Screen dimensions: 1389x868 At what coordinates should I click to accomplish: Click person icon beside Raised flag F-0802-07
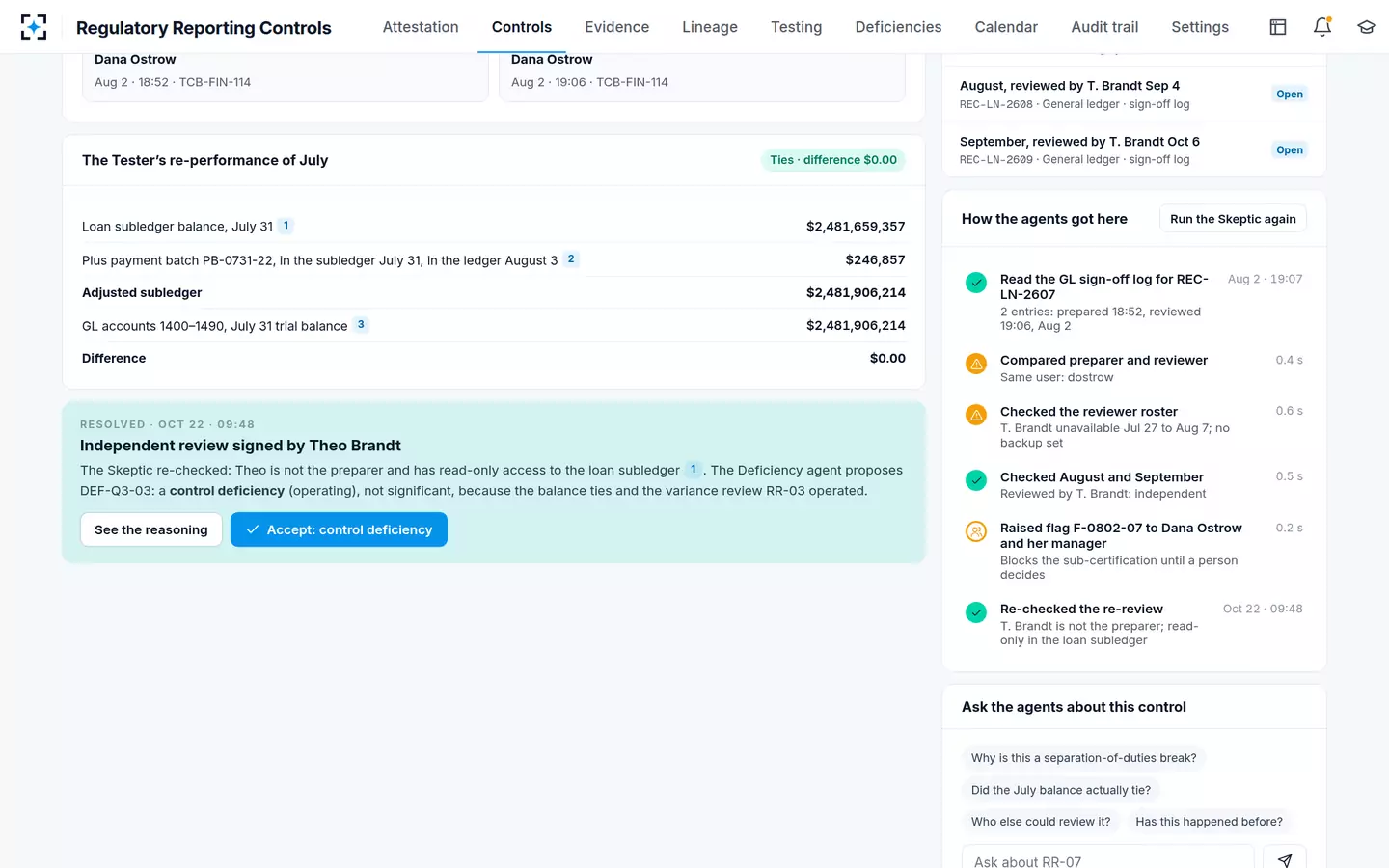976,531
